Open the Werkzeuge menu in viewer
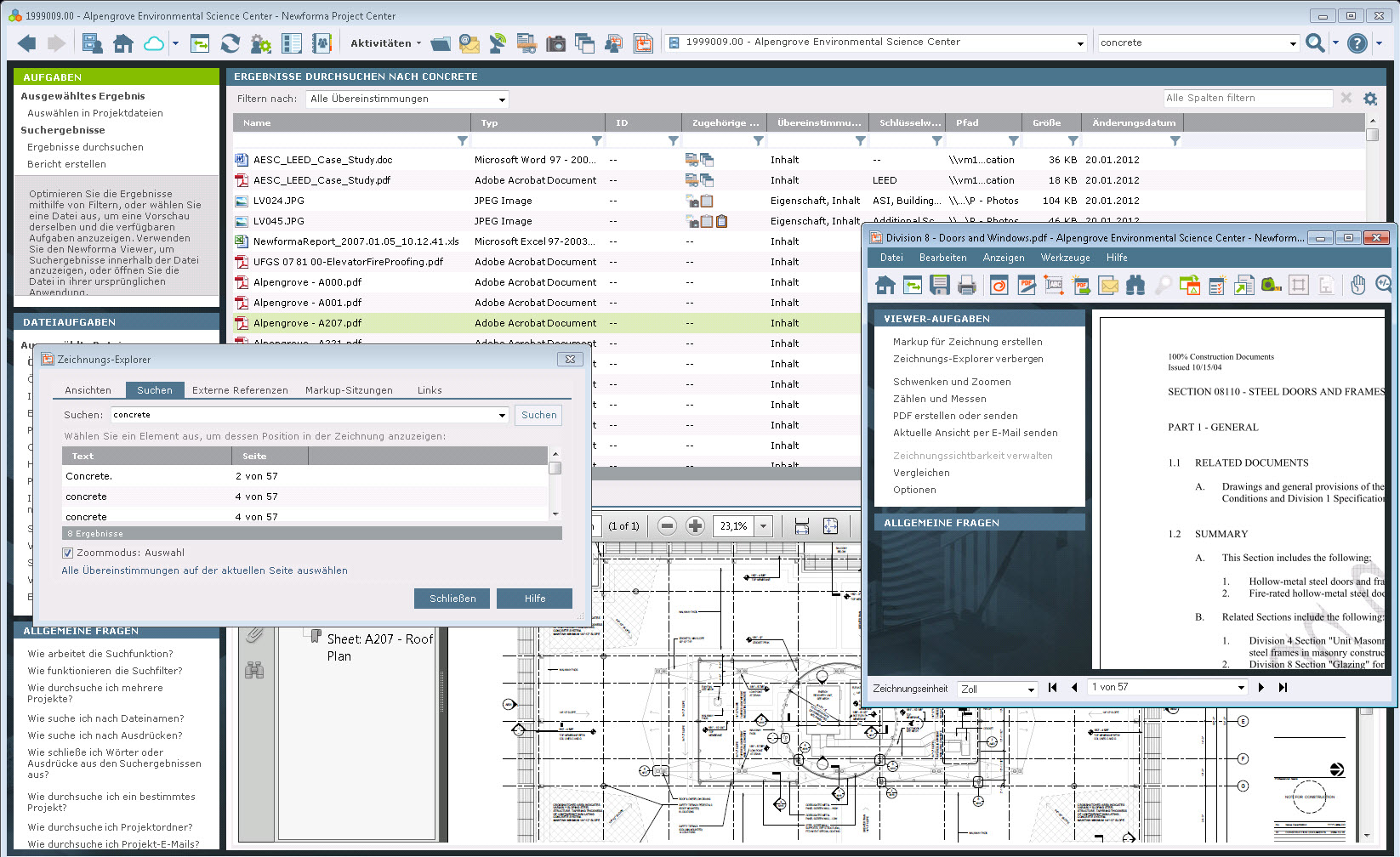This screenshot has width=1400, height=857. 1065,258
